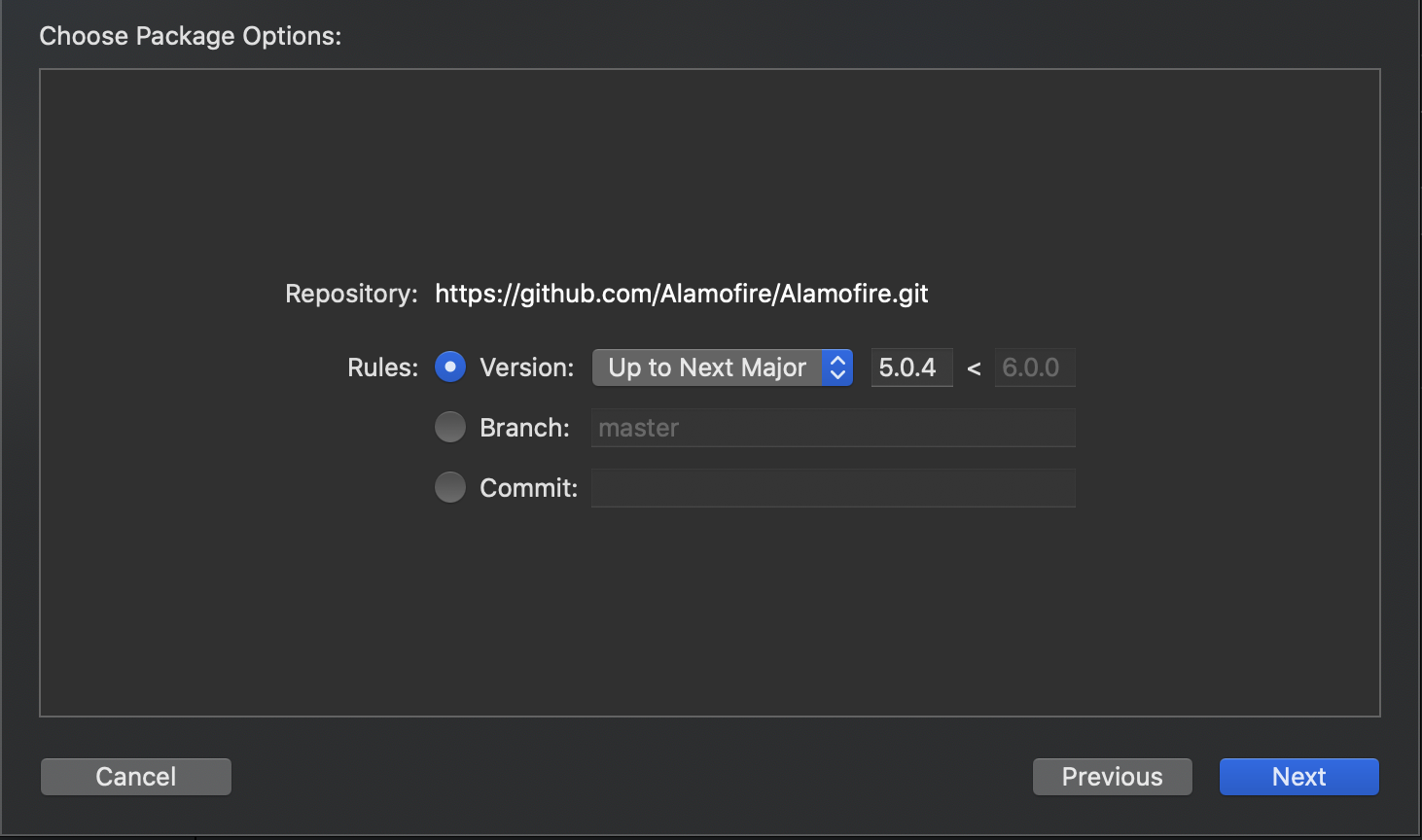Go back with the Previous button

(x=1112, y=777)
